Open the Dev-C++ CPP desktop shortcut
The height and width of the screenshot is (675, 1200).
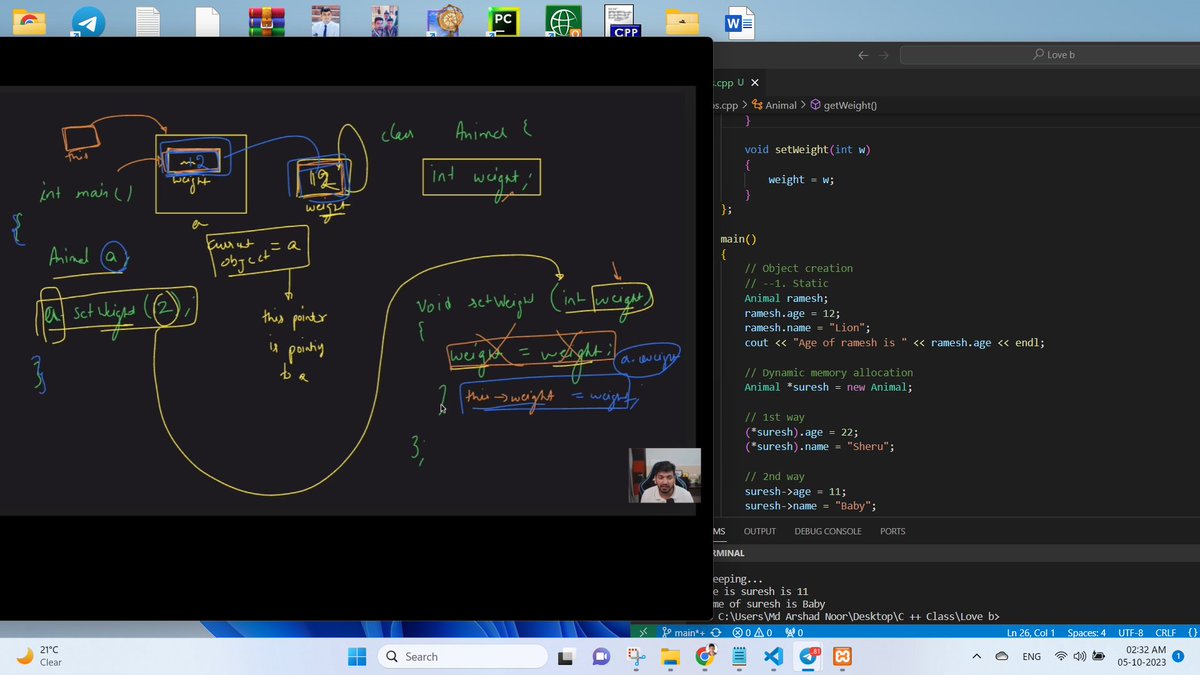[x=621, y=21]
